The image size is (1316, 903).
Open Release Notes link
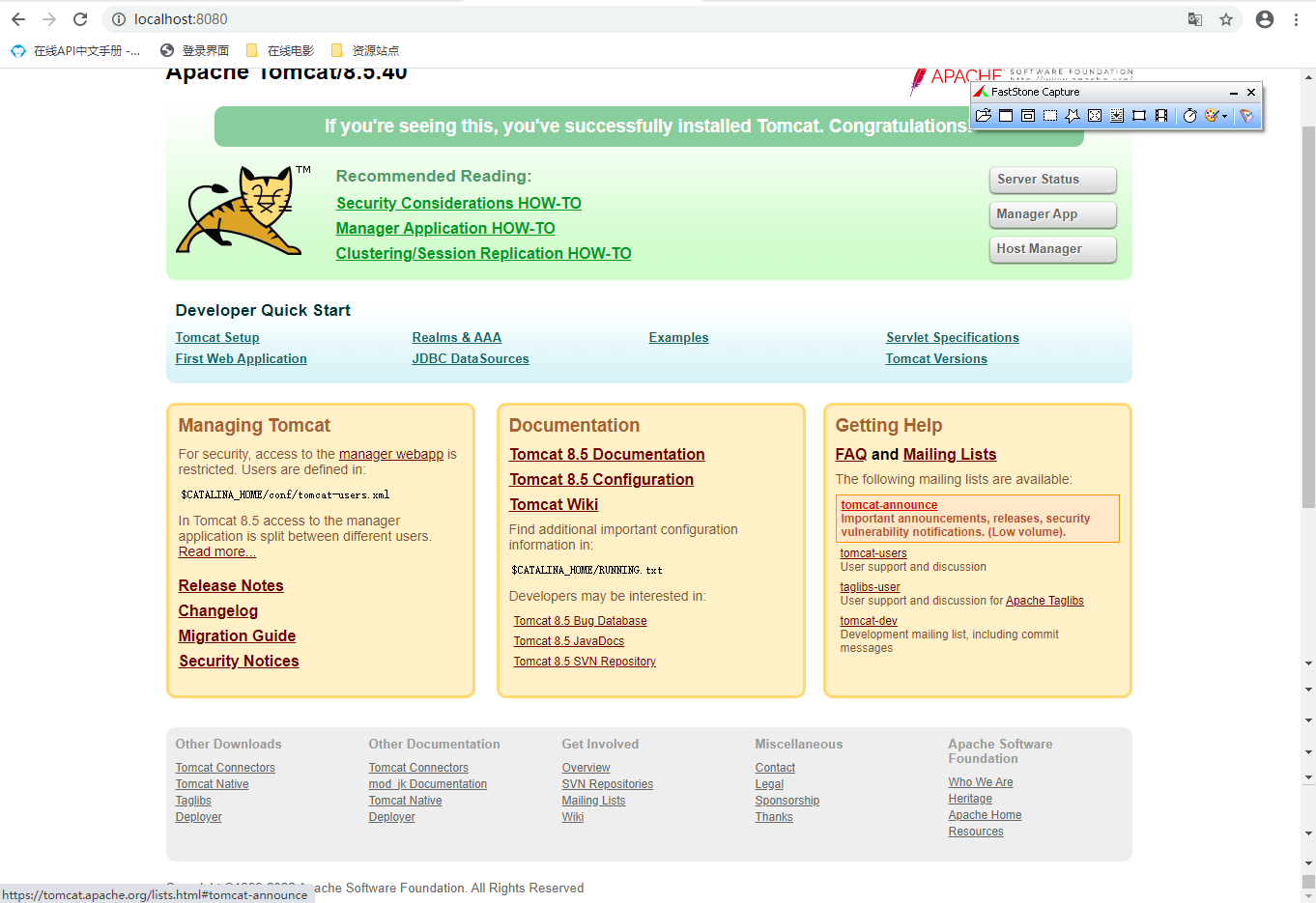click(231, 585)
